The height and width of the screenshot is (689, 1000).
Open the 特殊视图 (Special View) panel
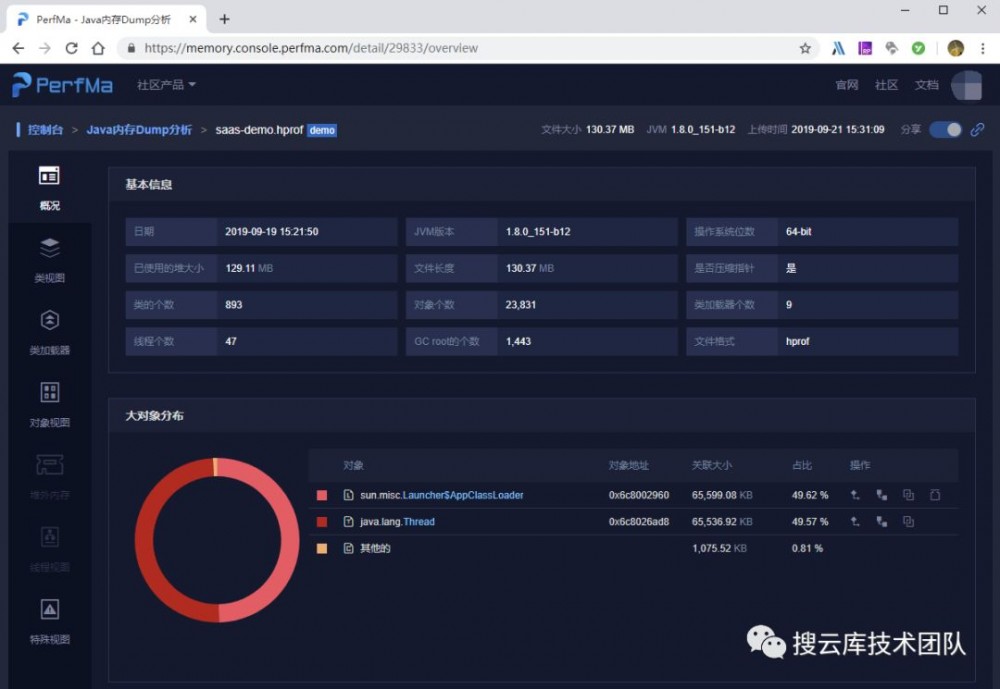point(49,618)
